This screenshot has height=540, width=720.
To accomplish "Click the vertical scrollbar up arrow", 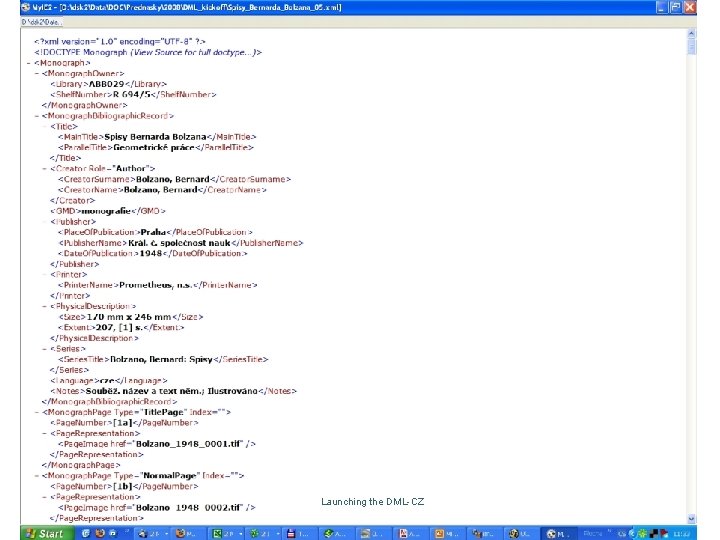I will point(692,34).
